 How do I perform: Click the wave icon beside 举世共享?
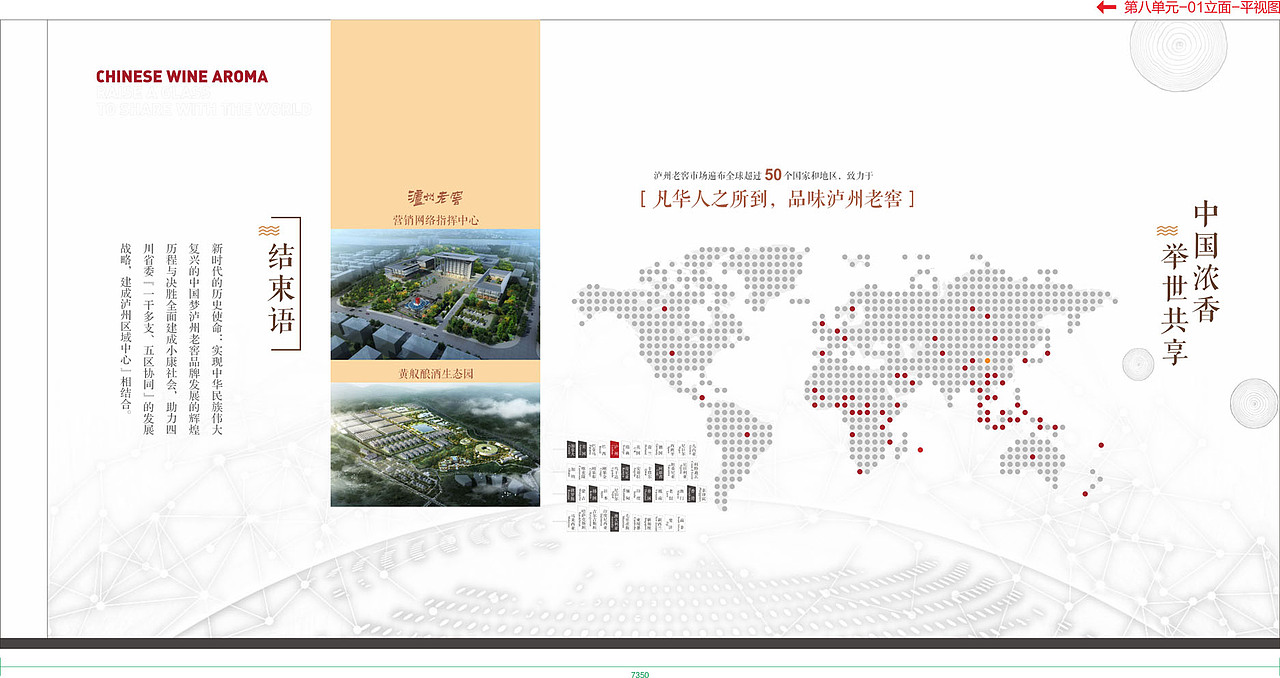coord(1166,230)
